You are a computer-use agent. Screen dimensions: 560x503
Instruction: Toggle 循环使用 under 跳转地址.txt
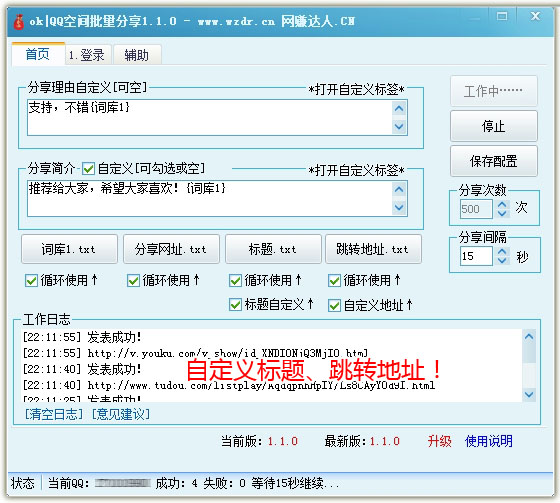[334, 280]
